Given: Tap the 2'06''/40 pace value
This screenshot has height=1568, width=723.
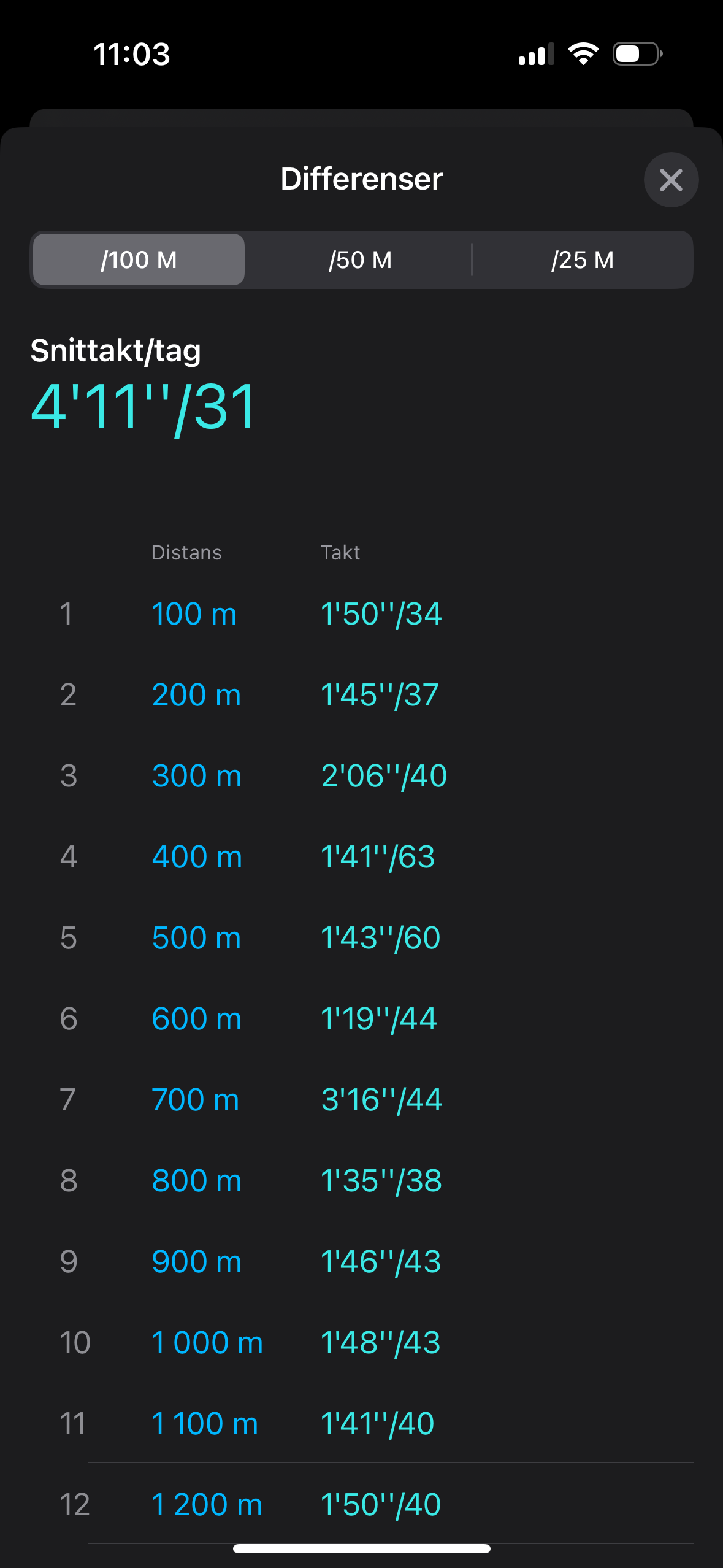Looking at the screenshot, I should tap(384, 775).
